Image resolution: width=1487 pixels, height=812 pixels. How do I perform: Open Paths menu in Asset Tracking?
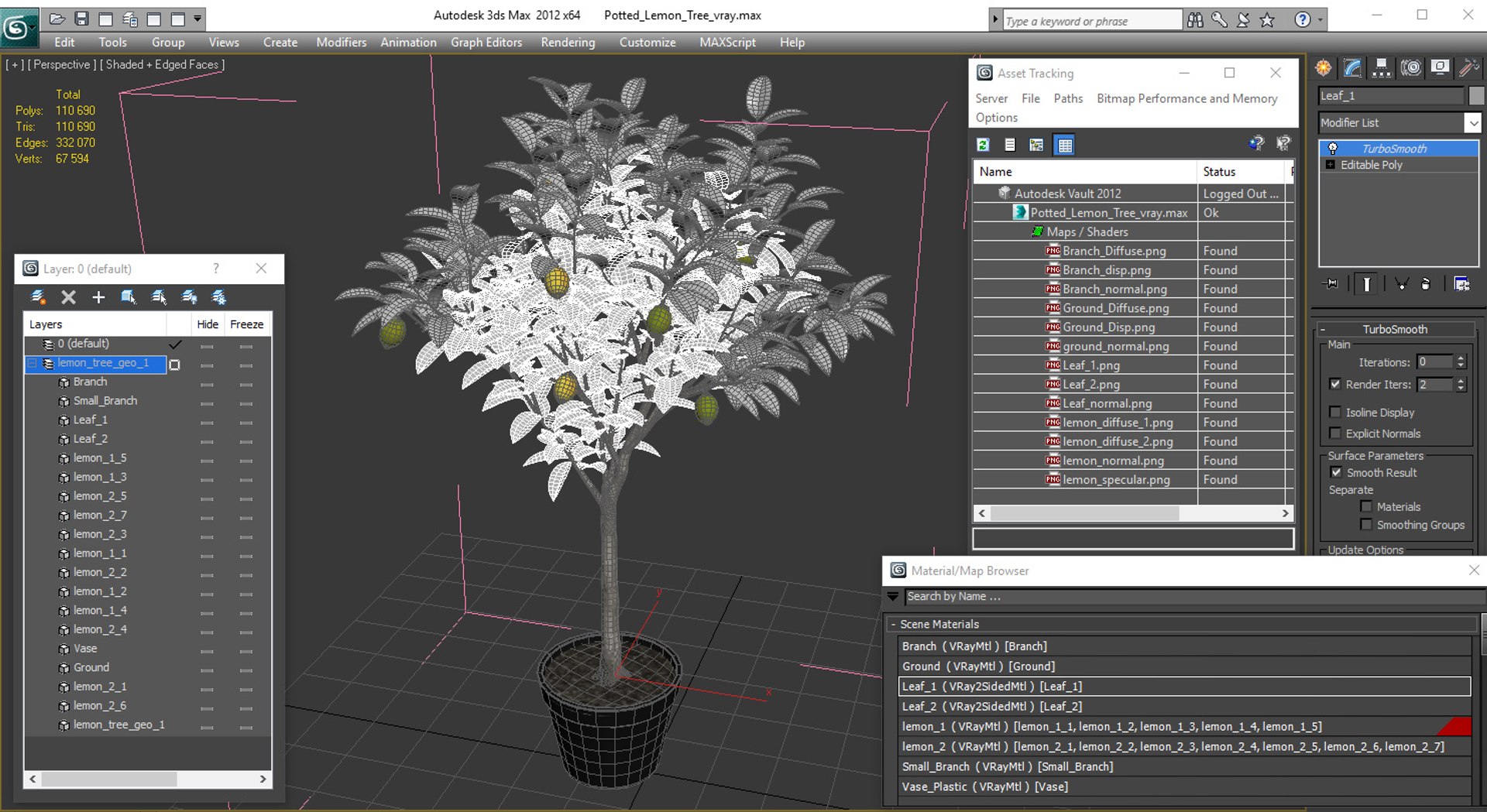tap(1068, 98)
